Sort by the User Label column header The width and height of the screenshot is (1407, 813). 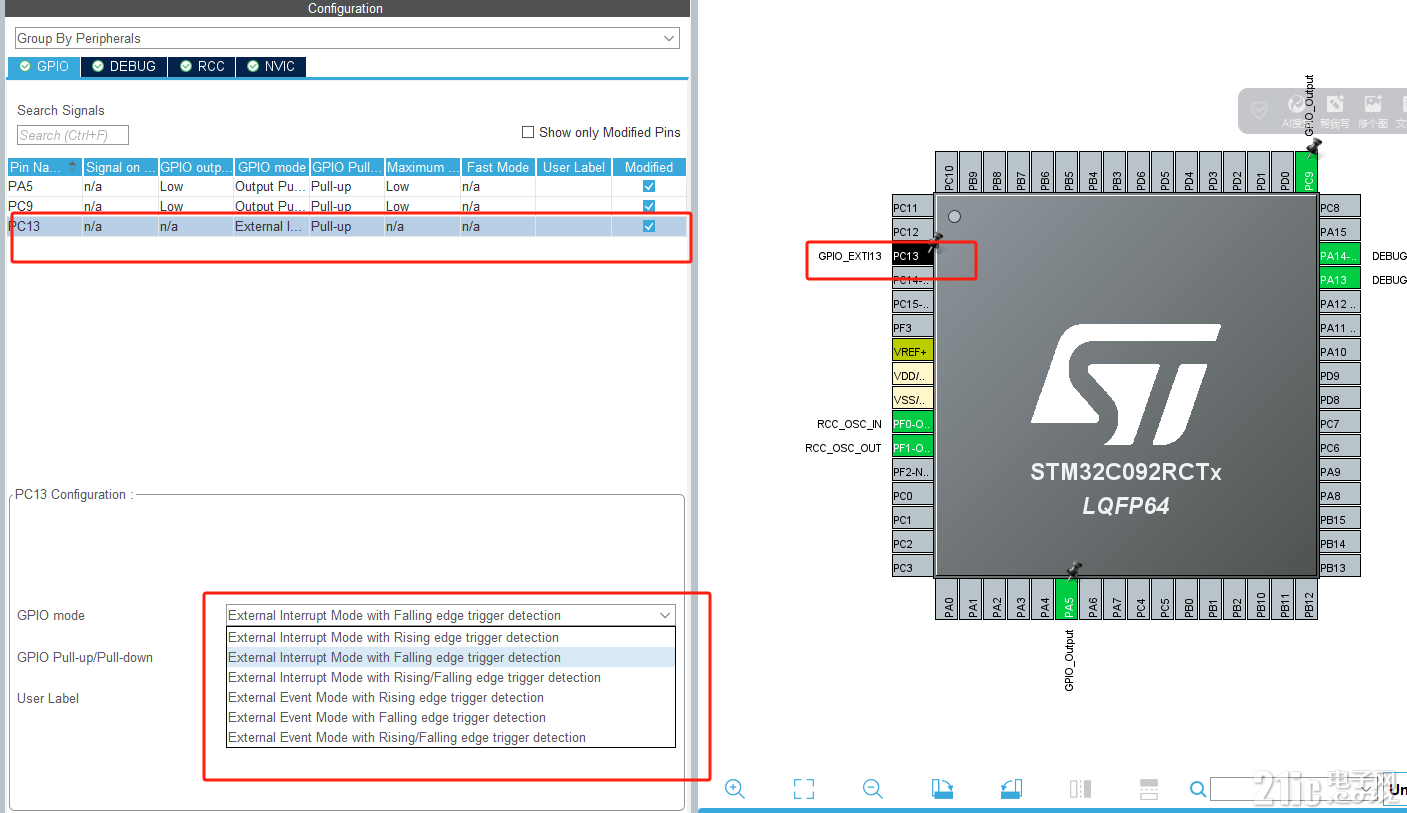click(x=574, y=167)
